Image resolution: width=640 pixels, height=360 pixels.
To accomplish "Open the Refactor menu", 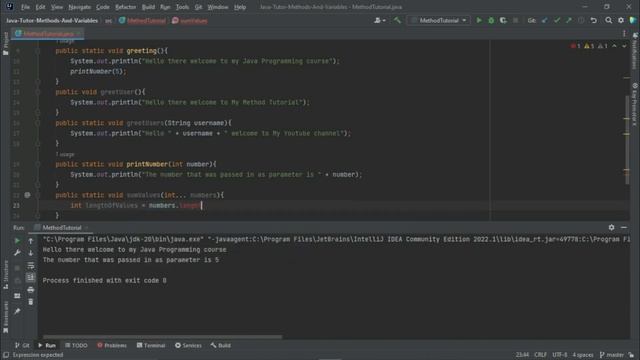I will (x=126, y=7).
